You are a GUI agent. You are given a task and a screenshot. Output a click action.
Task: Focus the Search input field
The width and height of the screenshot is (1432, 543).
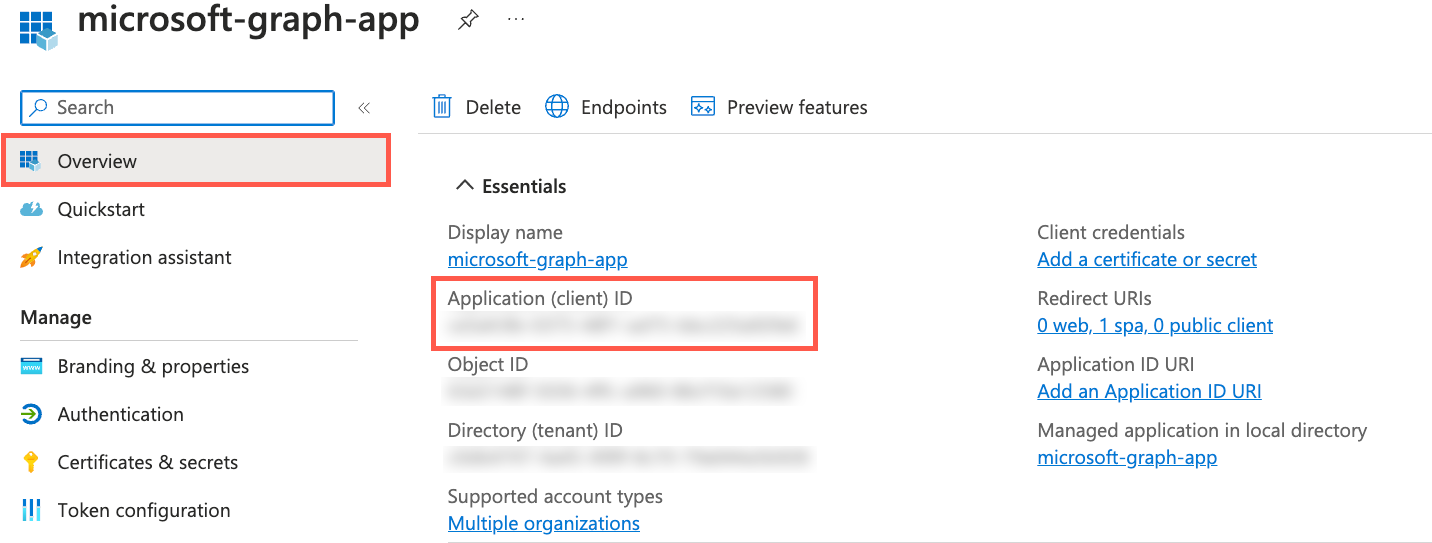click(178, 108)
